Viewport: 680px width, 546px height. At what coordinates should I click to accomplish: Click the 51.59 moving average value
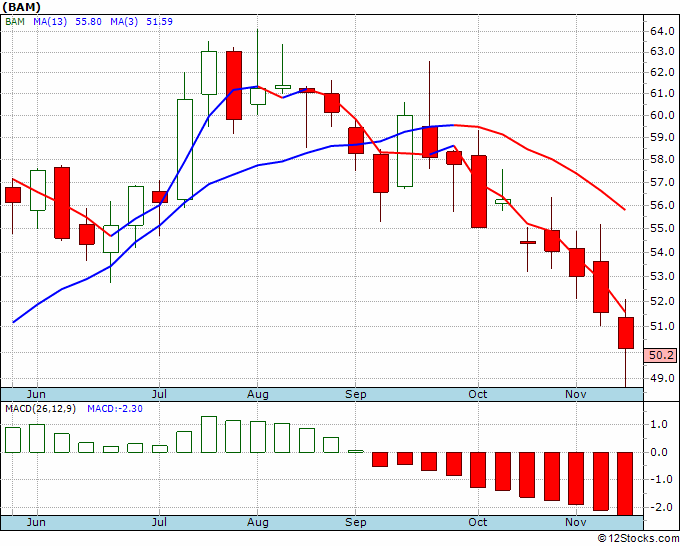click(x=159, y=21)
